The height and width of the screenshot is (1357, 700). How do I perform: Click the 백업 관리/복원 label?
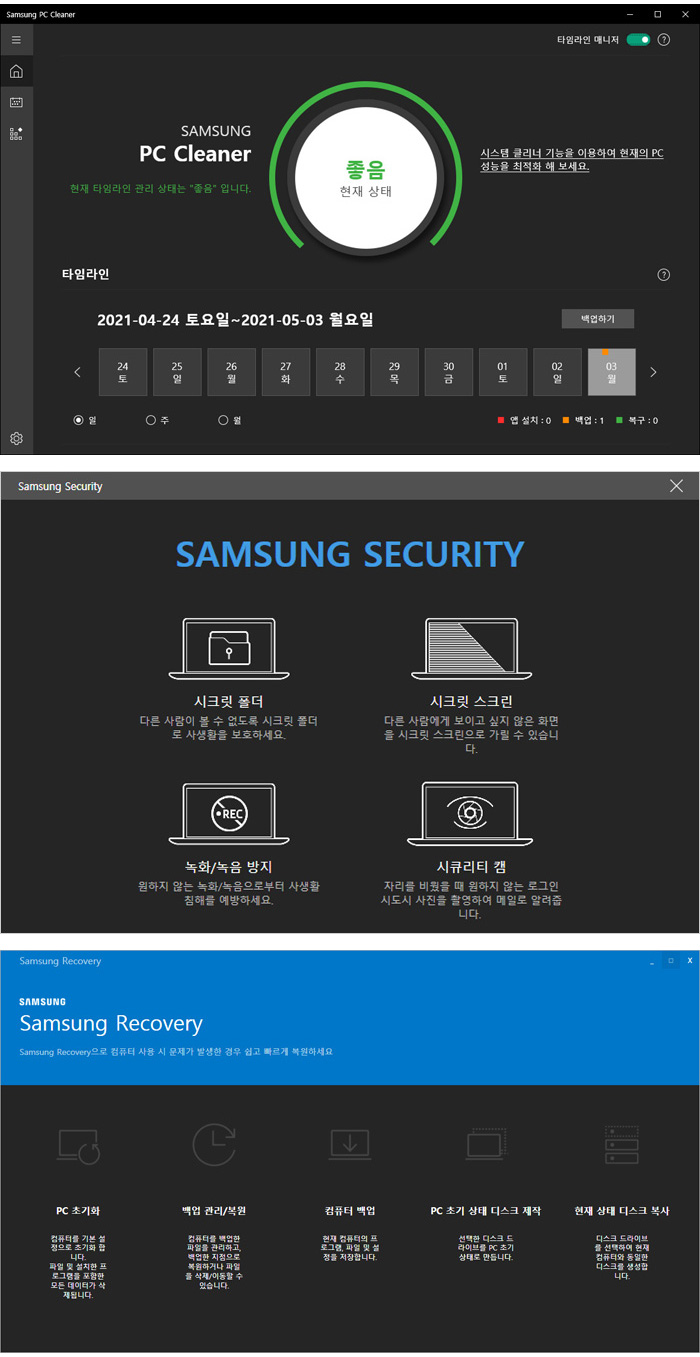tap(214, 1211)
